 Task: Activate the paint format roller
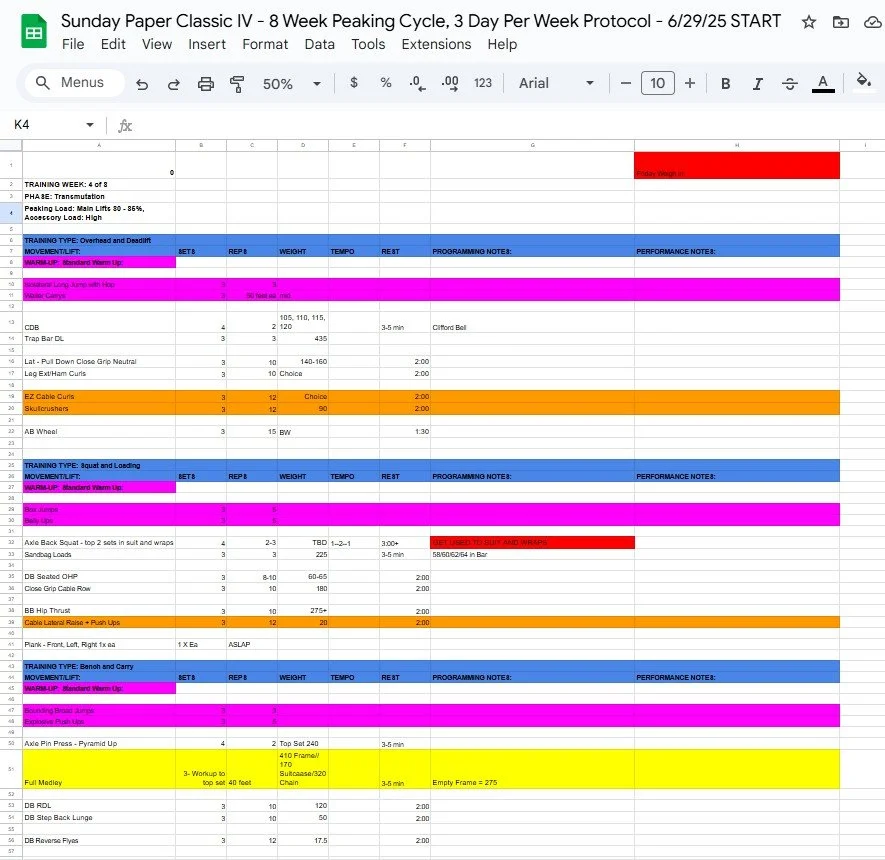click(237, 84)
